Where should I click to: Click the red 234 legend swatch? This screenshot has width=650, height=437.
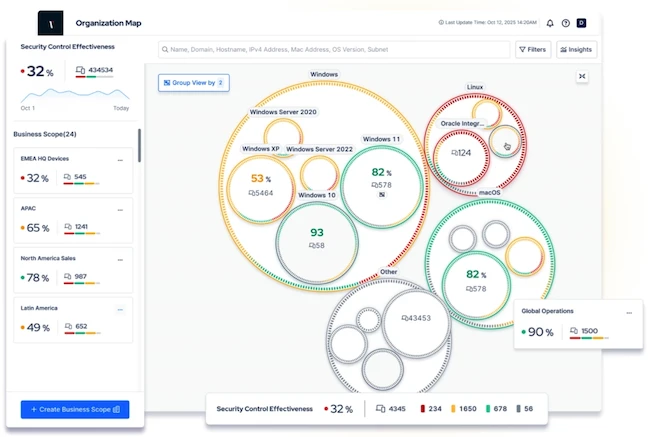(422, 409)
